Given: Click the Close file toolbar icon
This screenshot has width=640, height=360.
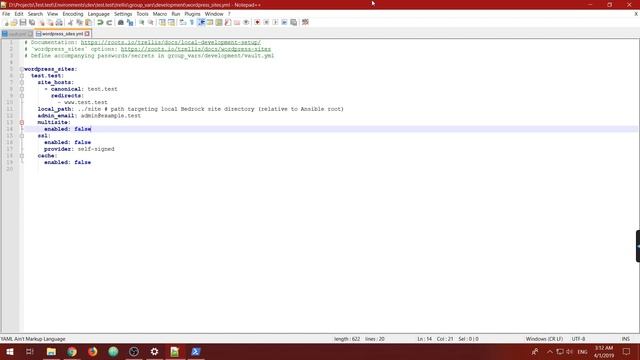Looking at the screenshot, I should [41, 22].
